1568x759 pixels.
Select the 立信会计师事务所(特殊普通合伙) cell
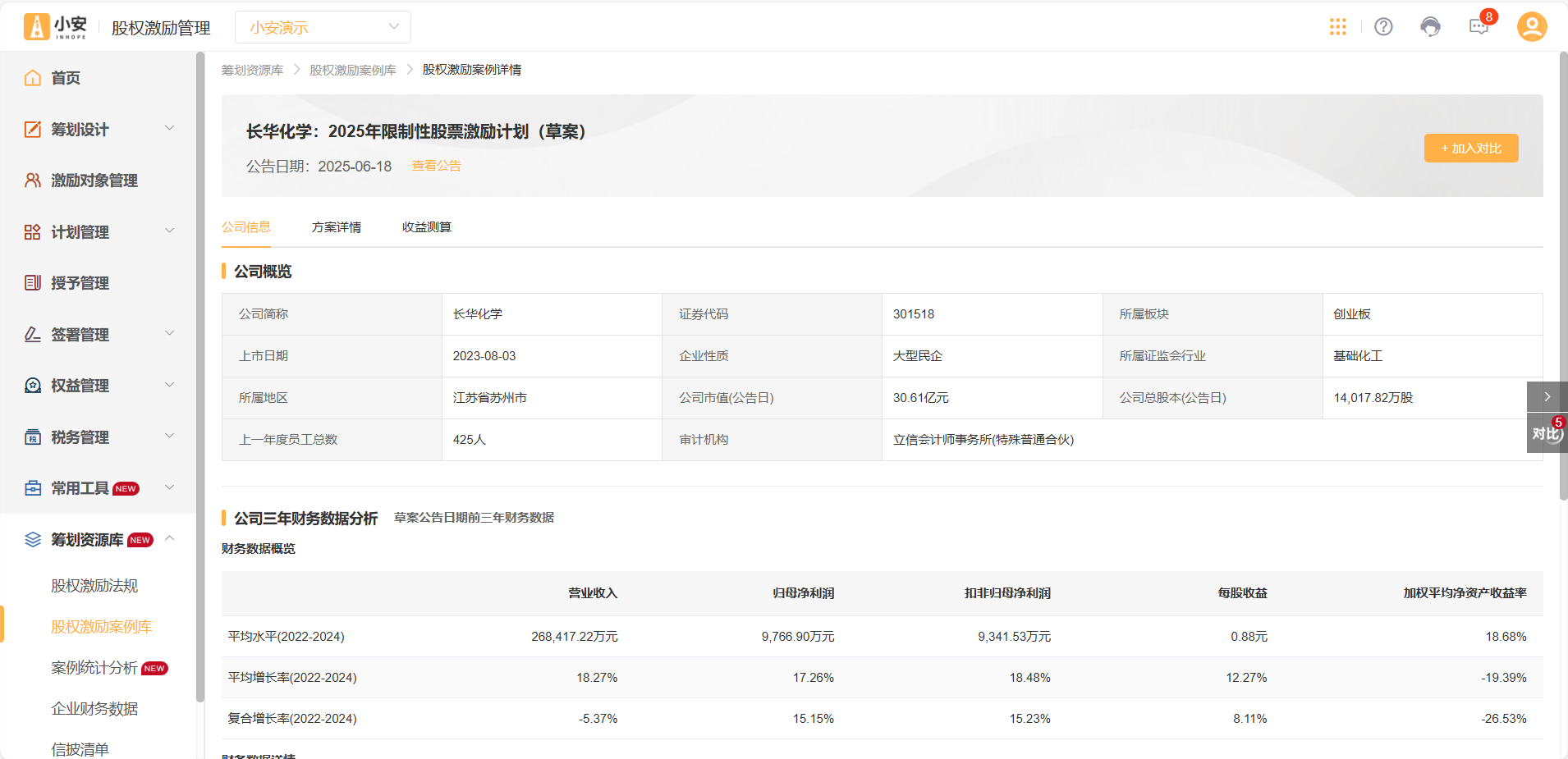[x=983, y=440]
